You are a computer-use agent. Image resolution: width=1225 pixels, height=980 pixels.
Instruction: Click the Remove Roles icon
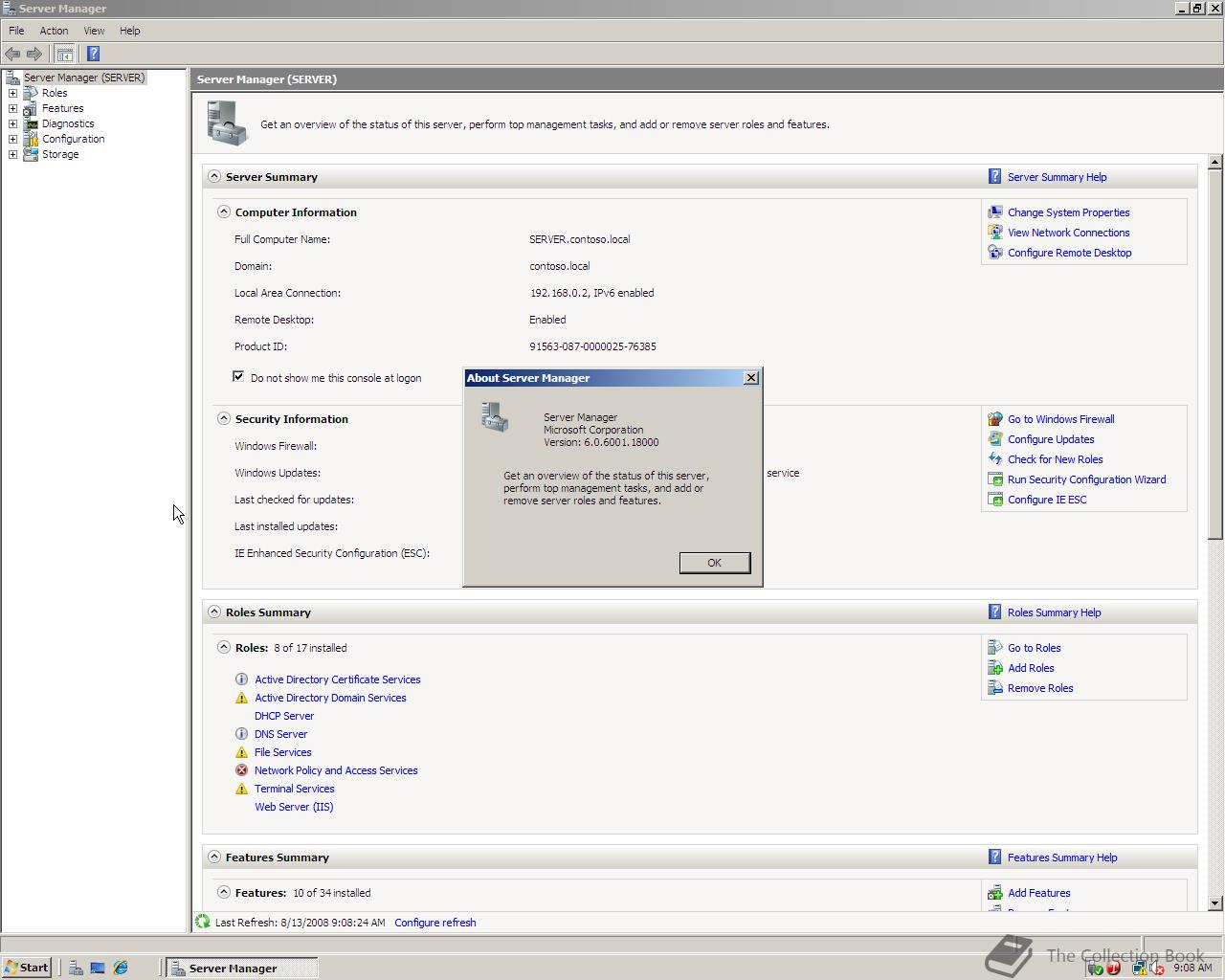click(995, 688)
